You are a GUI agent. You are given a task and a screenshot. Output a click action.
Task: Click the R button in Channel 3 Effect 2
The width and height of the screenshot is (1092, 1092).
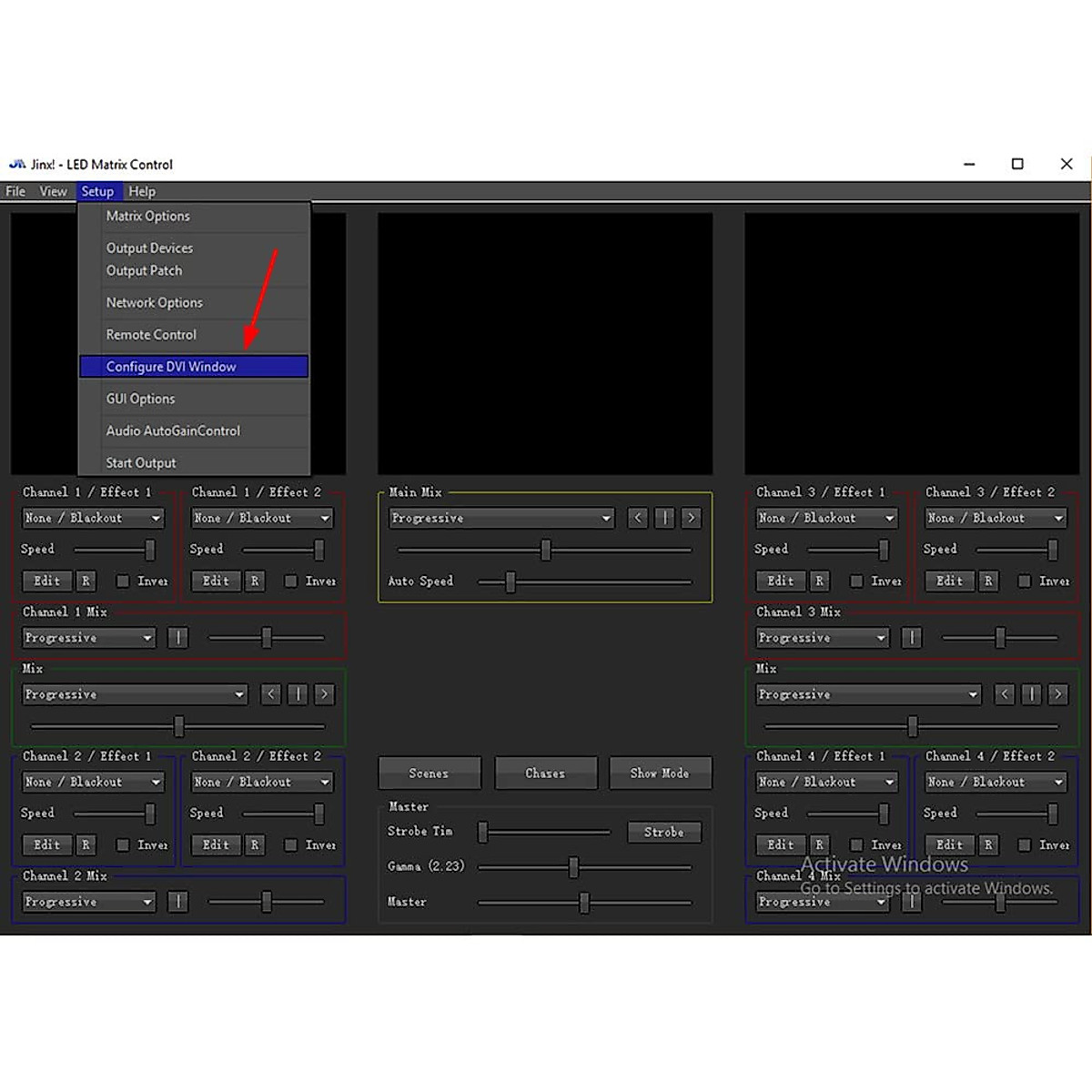[x=988, y=581]
